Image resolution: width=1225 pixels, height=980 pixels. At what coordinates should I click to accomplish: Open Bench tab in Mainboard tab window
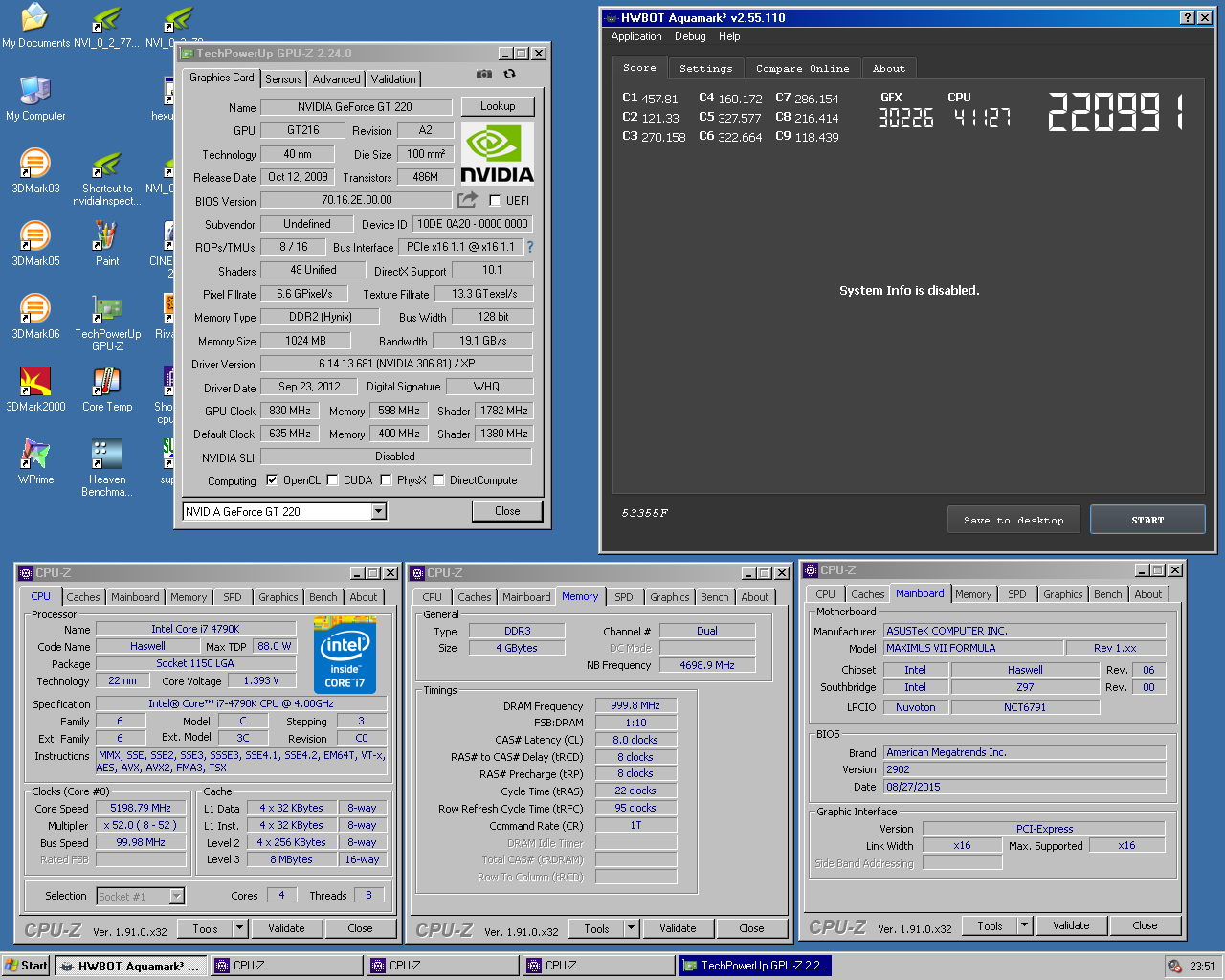(x=1108, y=594)
